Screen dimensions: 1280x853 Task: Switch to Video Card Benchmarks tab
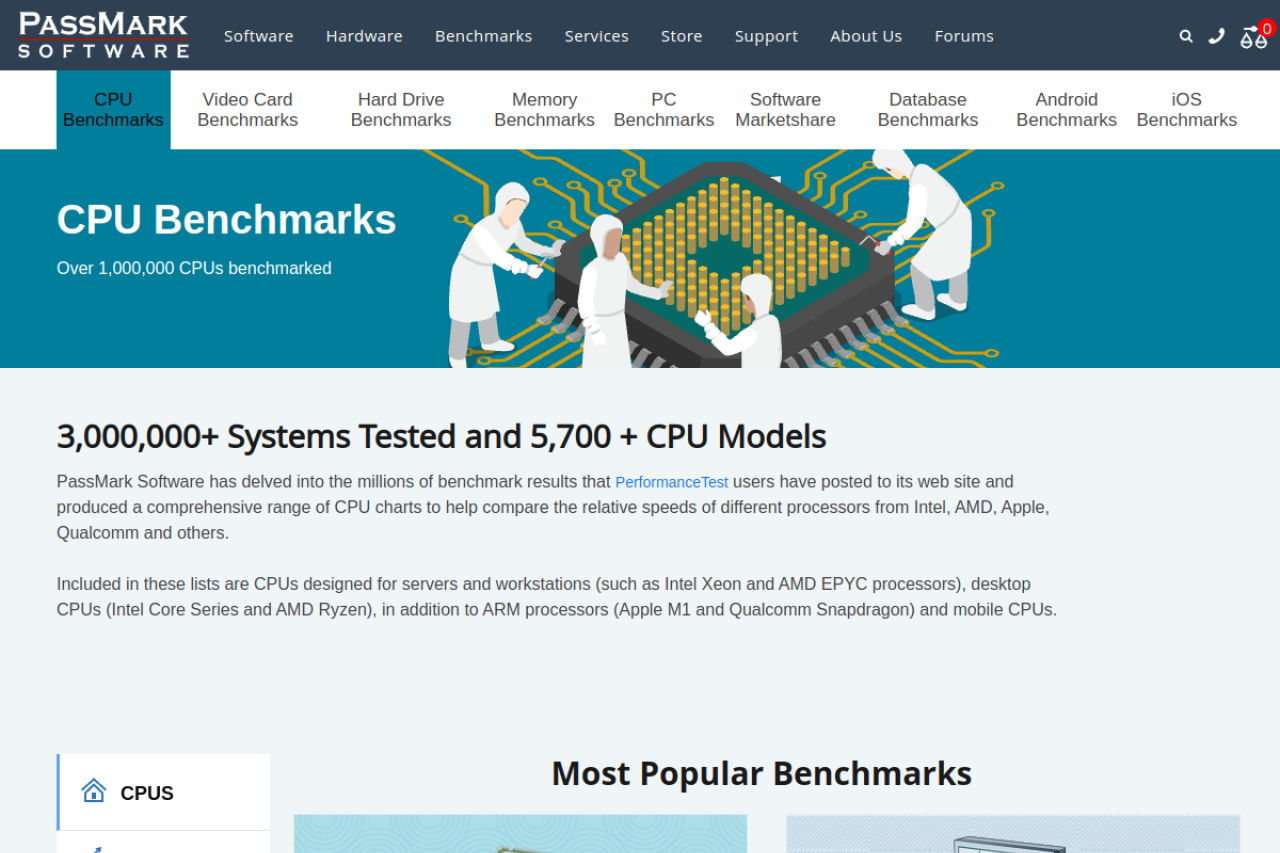(248, 110)
